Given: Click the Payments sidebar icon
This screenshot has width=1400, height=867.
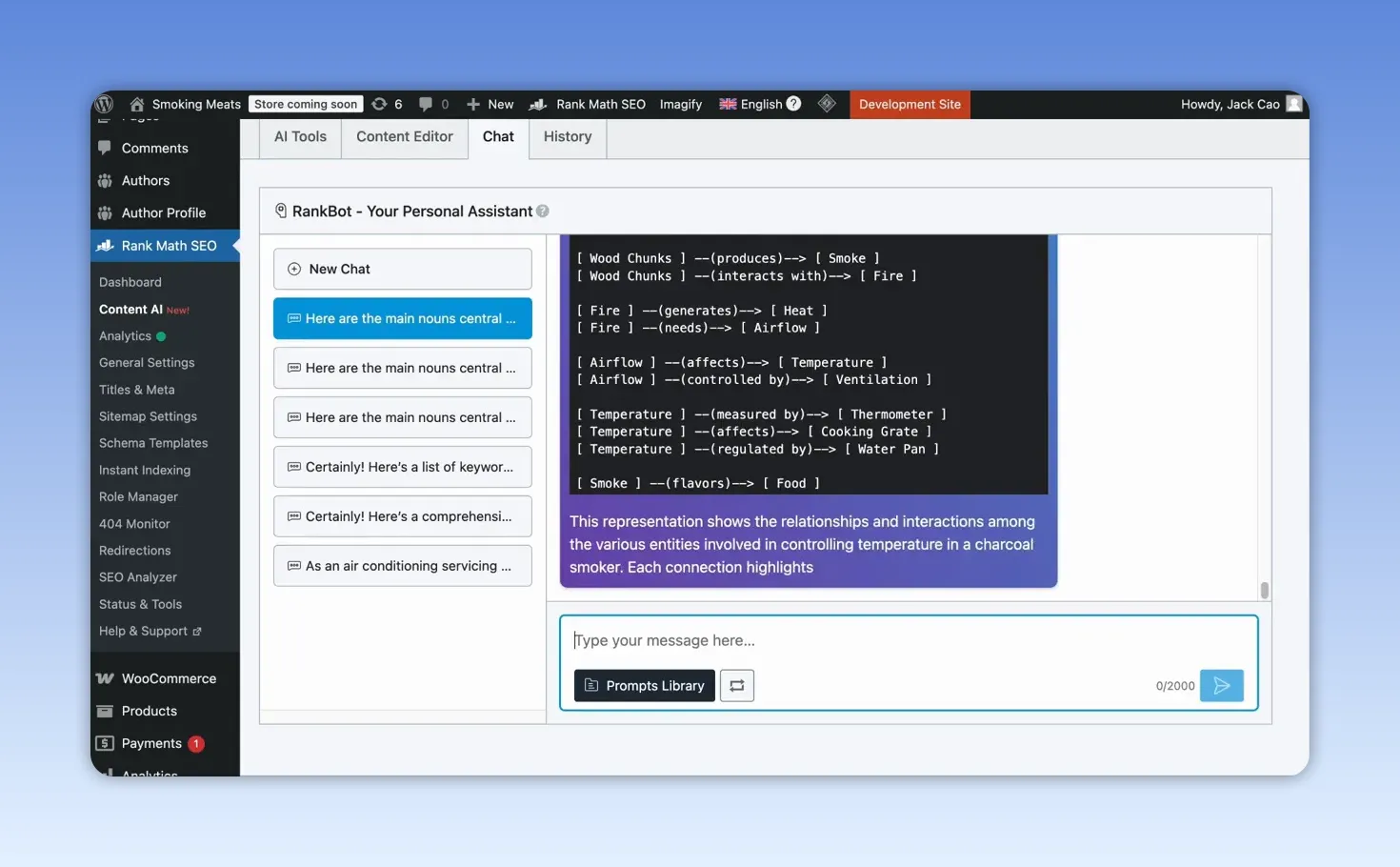Looking at the screenshot, I should (x=105, y=743).
